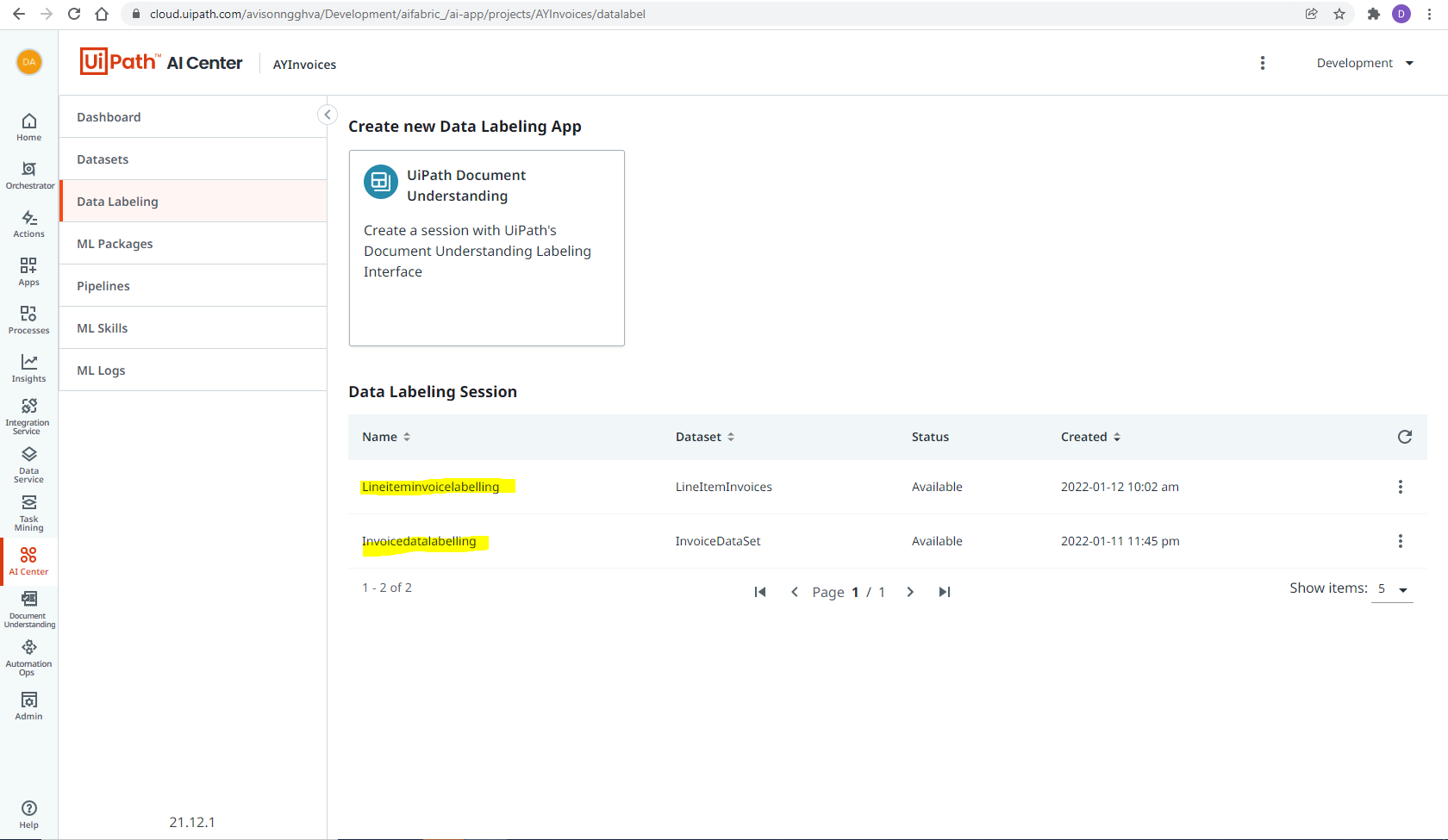
Task: Open Actions in the left rail
Action: 28,224
